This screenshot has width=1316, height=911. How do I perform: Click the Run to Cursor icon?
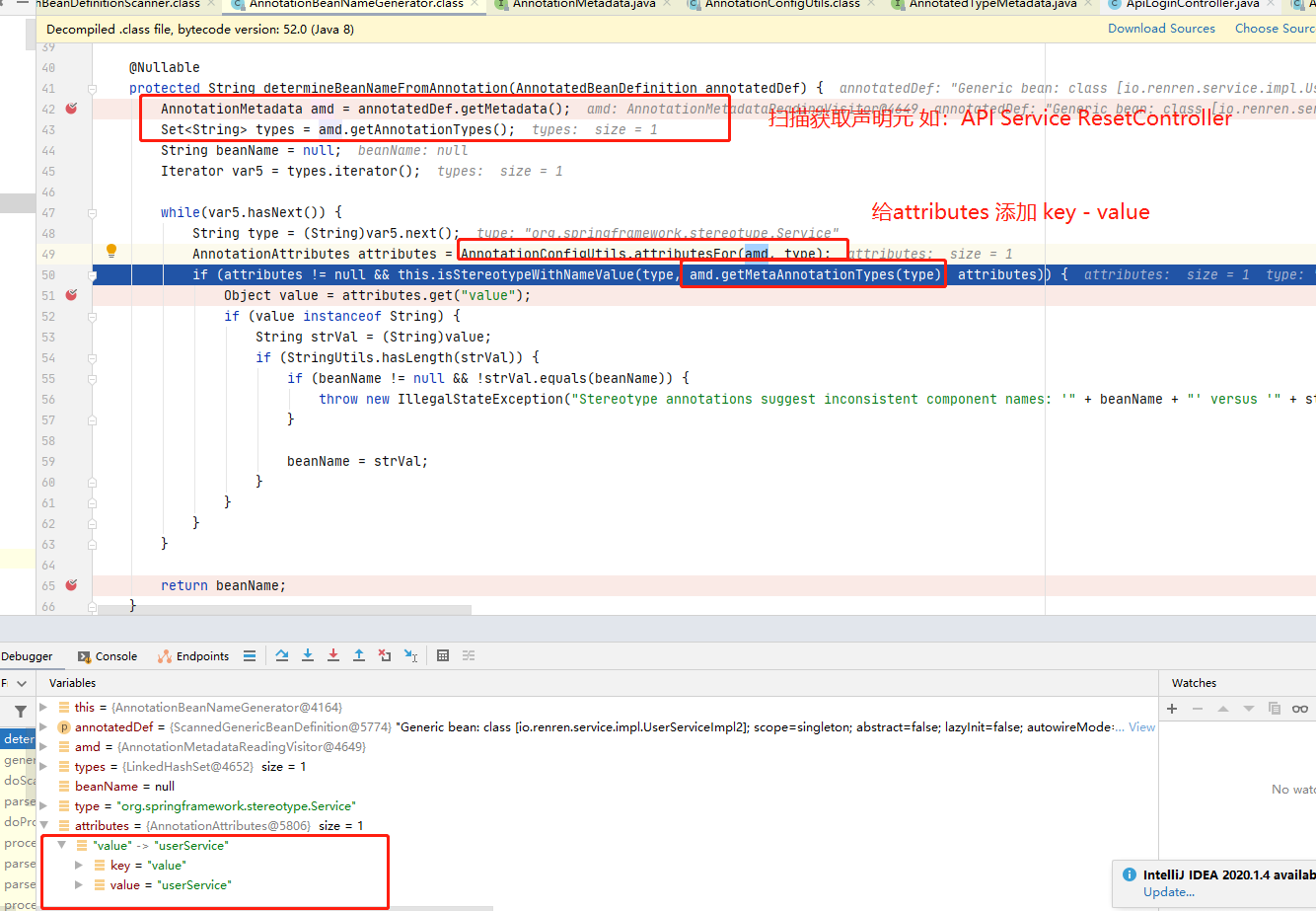click(x=410, y=654)
